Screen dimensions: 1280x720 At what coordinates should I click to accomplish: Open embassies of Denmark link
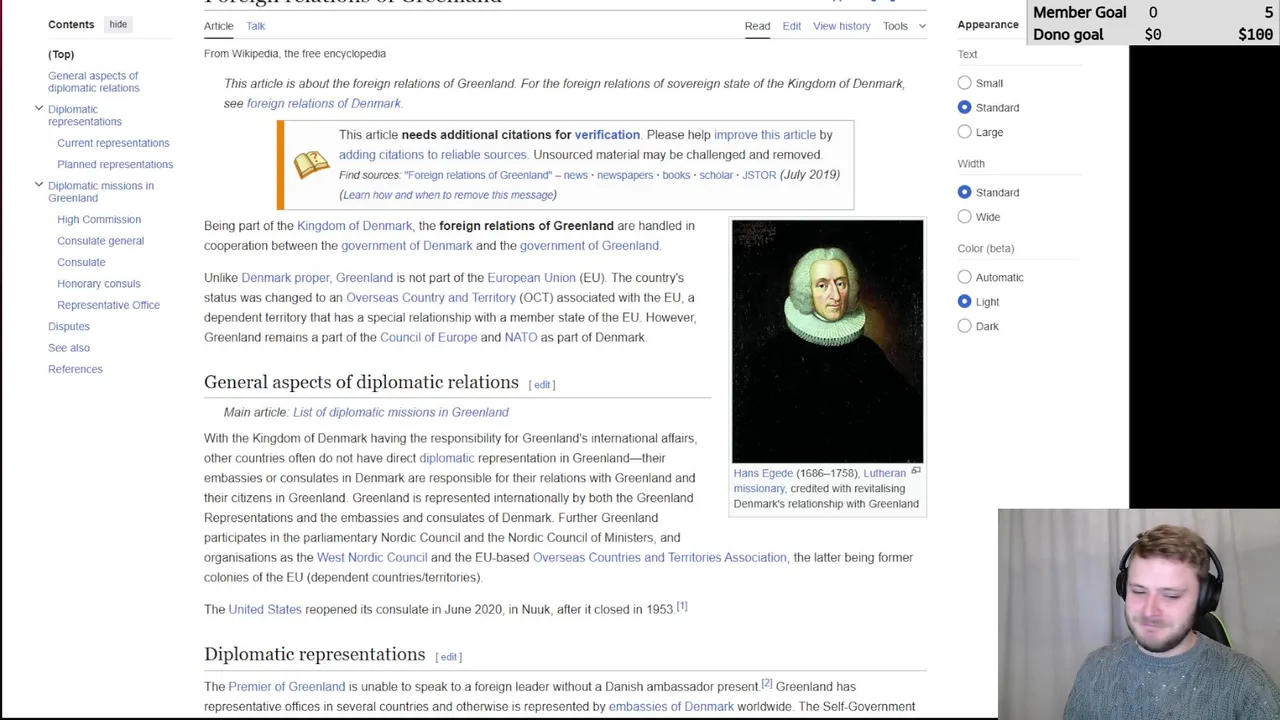pos(671,707)
